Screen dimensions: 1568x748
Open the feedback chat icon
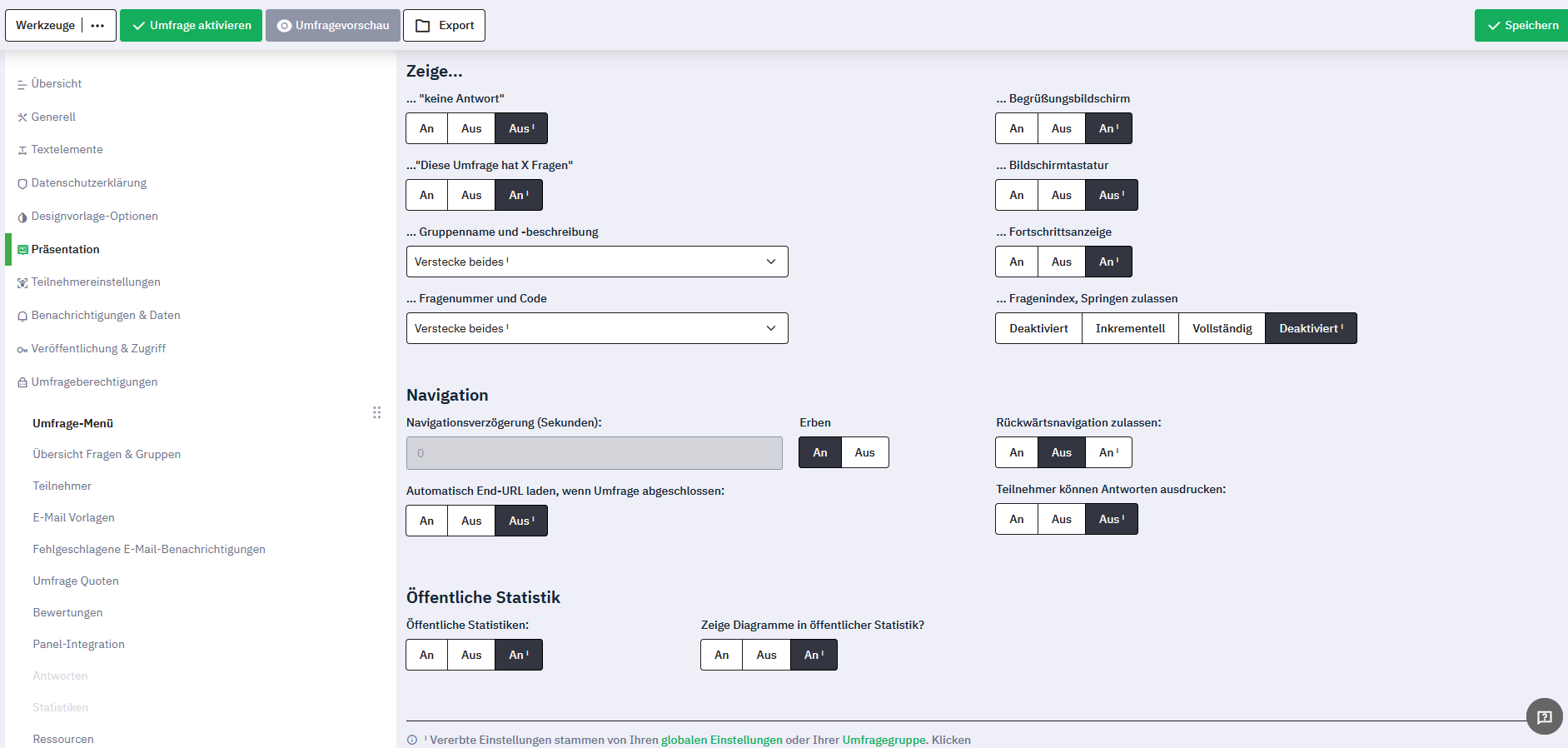1544,716
